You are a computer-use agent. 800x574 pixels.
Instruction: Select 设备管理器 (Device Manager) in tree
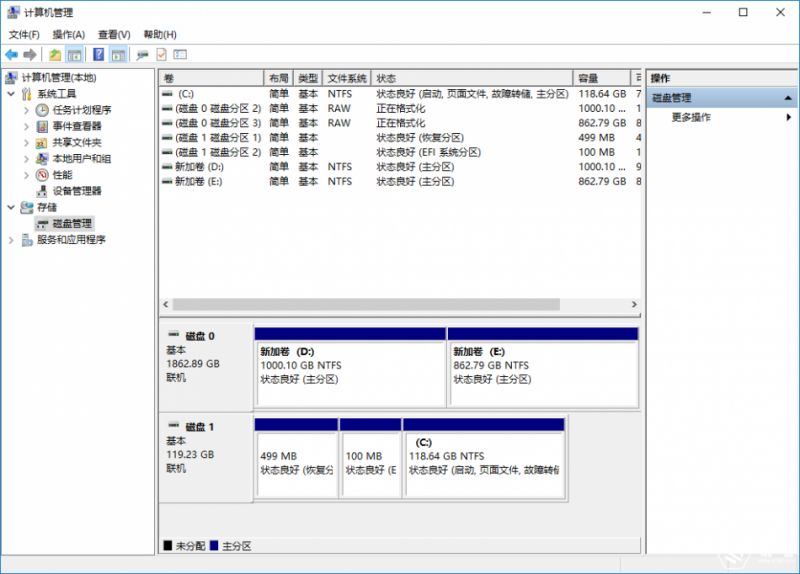[77, 191]
